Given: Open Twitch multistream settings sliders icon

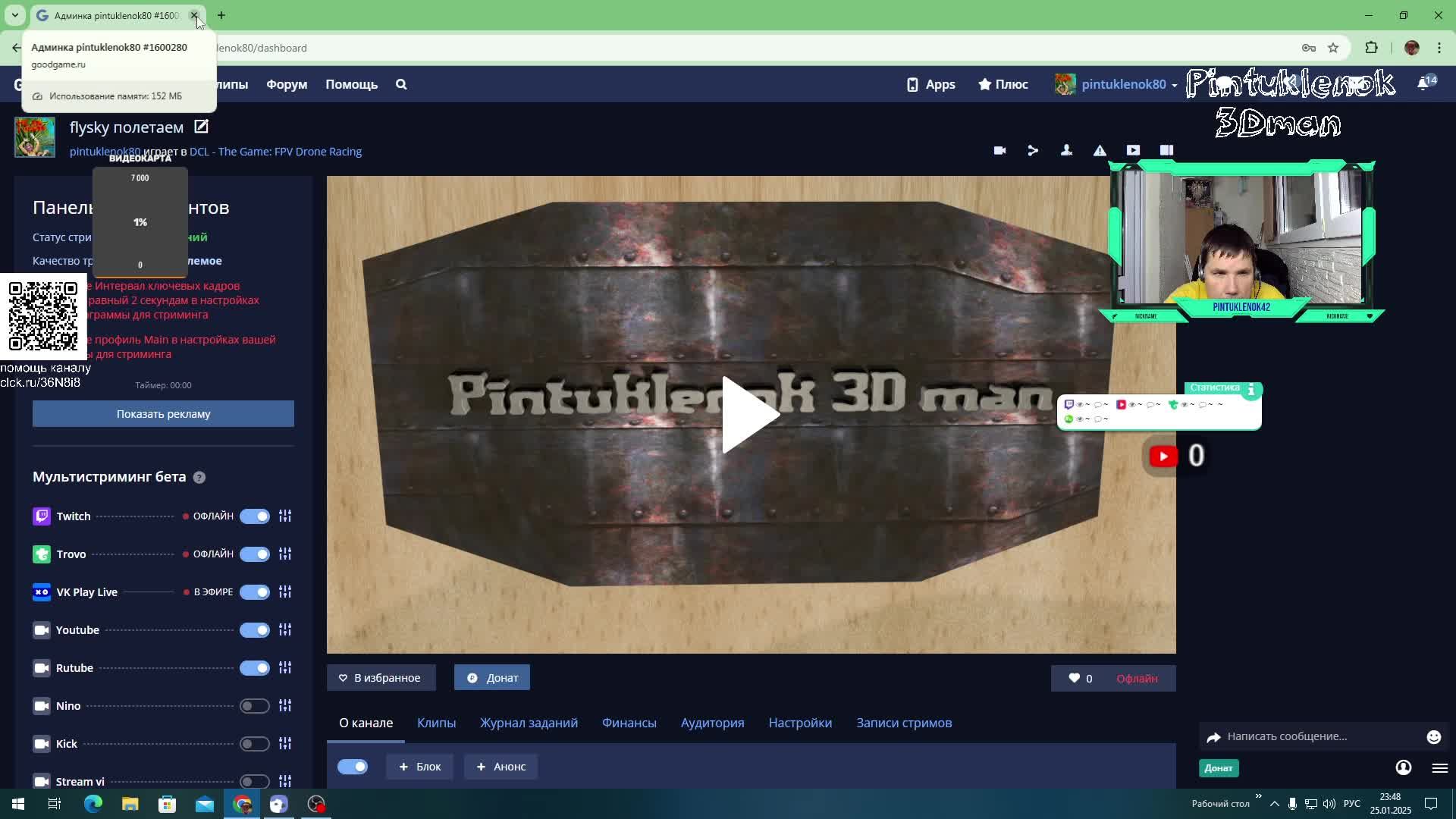Looking at the screenshot, I should [x=285, y=516].
